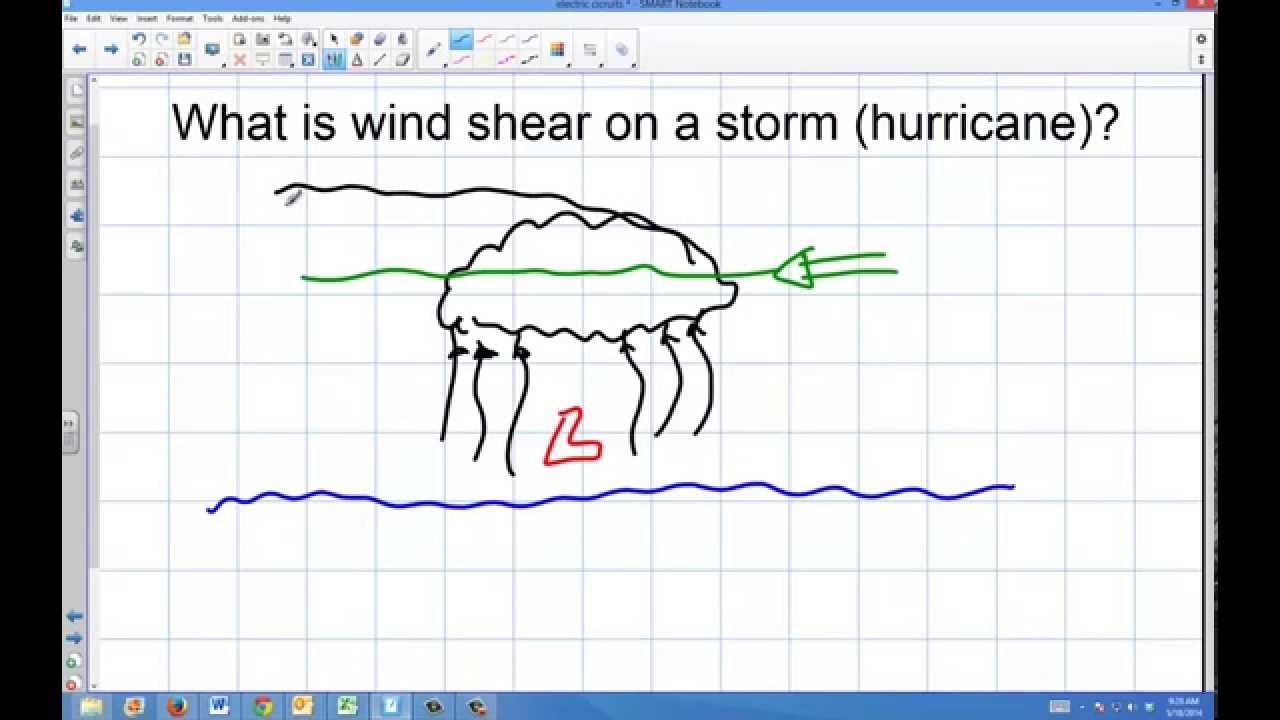
Task: Select the Pens tool (highlighted icon)
Action: (x=334, y=60)
